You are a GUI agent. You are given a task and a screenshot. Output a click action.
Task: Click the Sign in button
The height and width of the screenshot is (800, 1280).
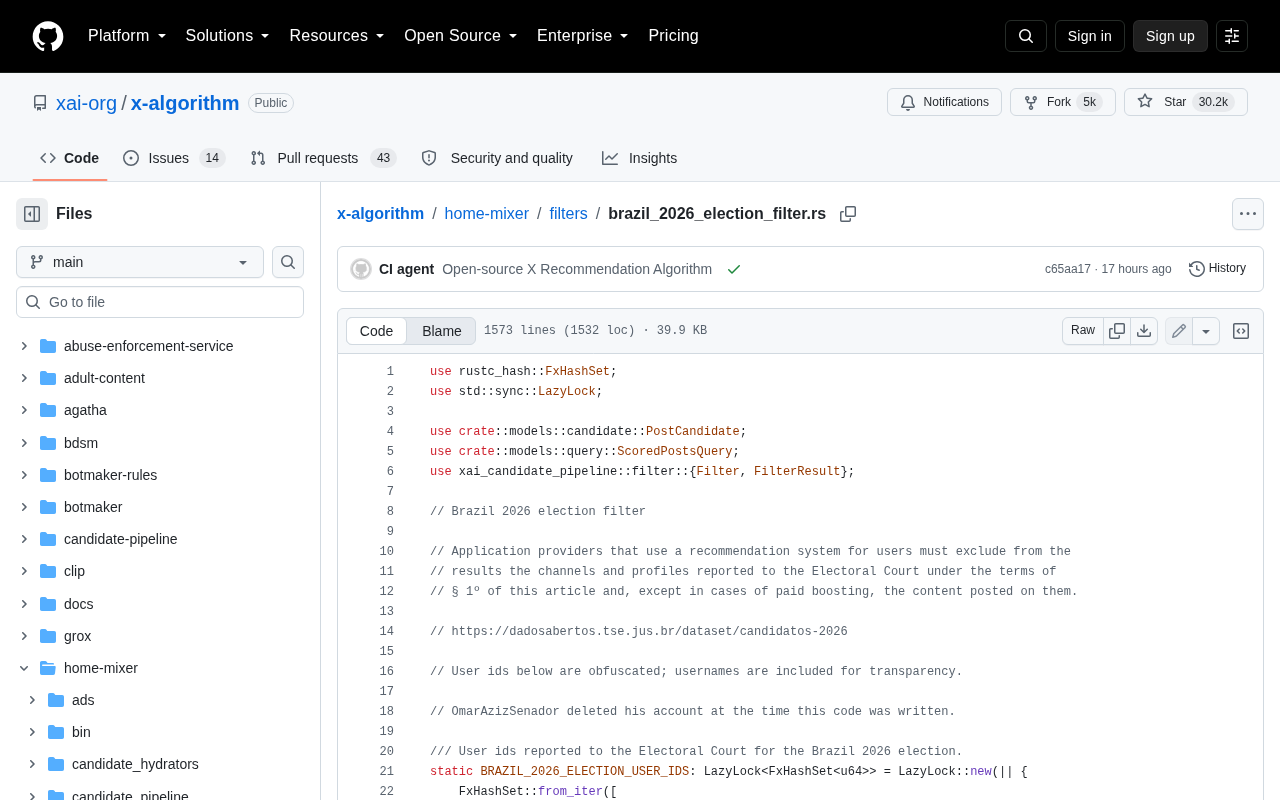[1090, 36]
